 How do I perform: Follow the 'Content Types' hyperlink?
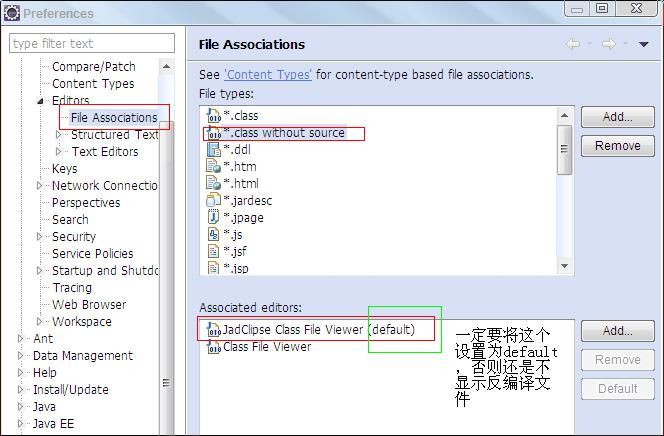coord(268,75)
